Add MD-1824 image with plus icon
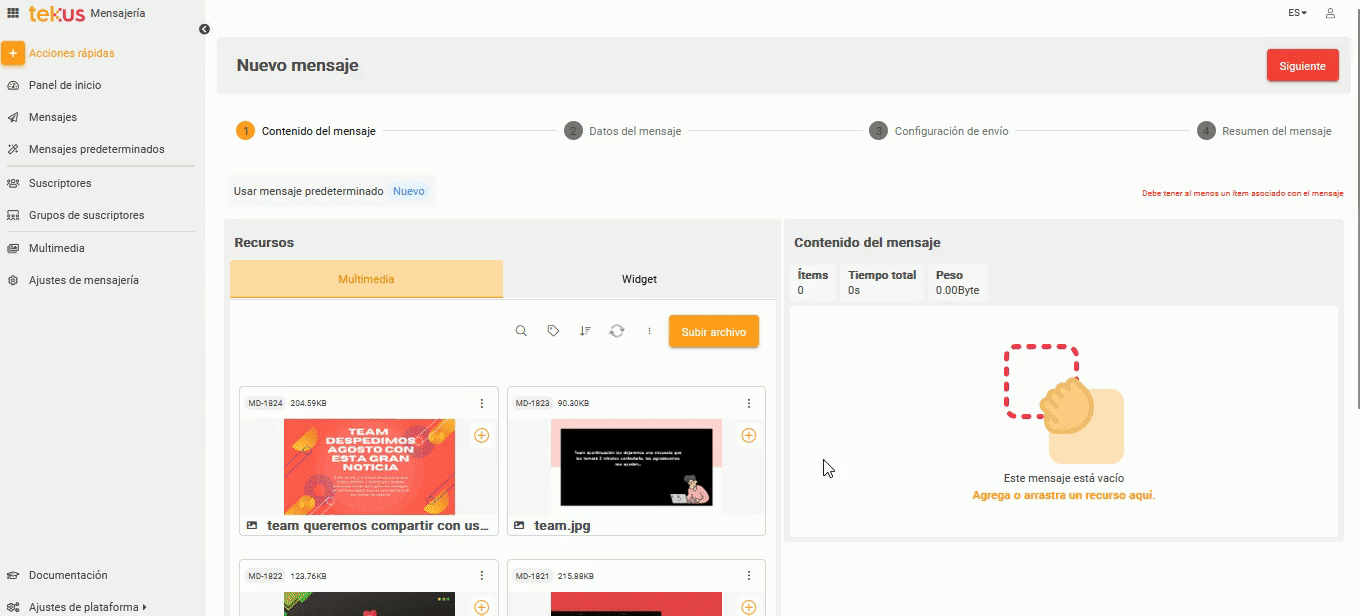Image resolution: width=1360 pixels, height=616 pixels. [x=481, y=436]
